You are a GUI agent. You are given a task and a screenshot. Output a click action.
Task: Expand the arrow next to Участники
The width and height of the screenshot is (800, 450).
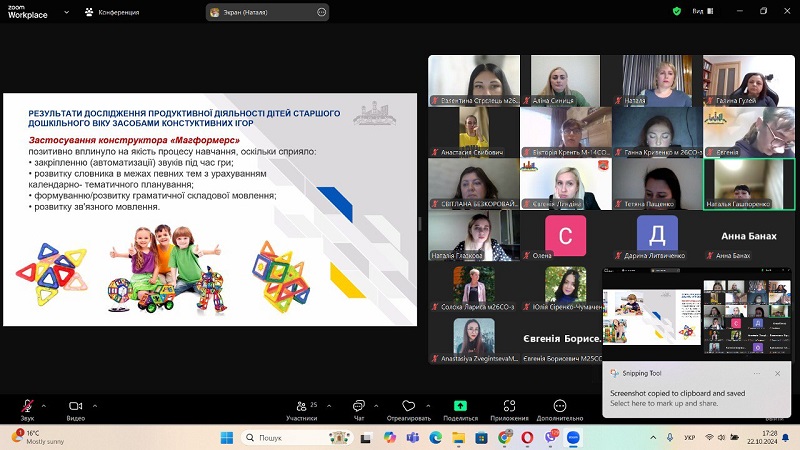click(x=329, y=406)
